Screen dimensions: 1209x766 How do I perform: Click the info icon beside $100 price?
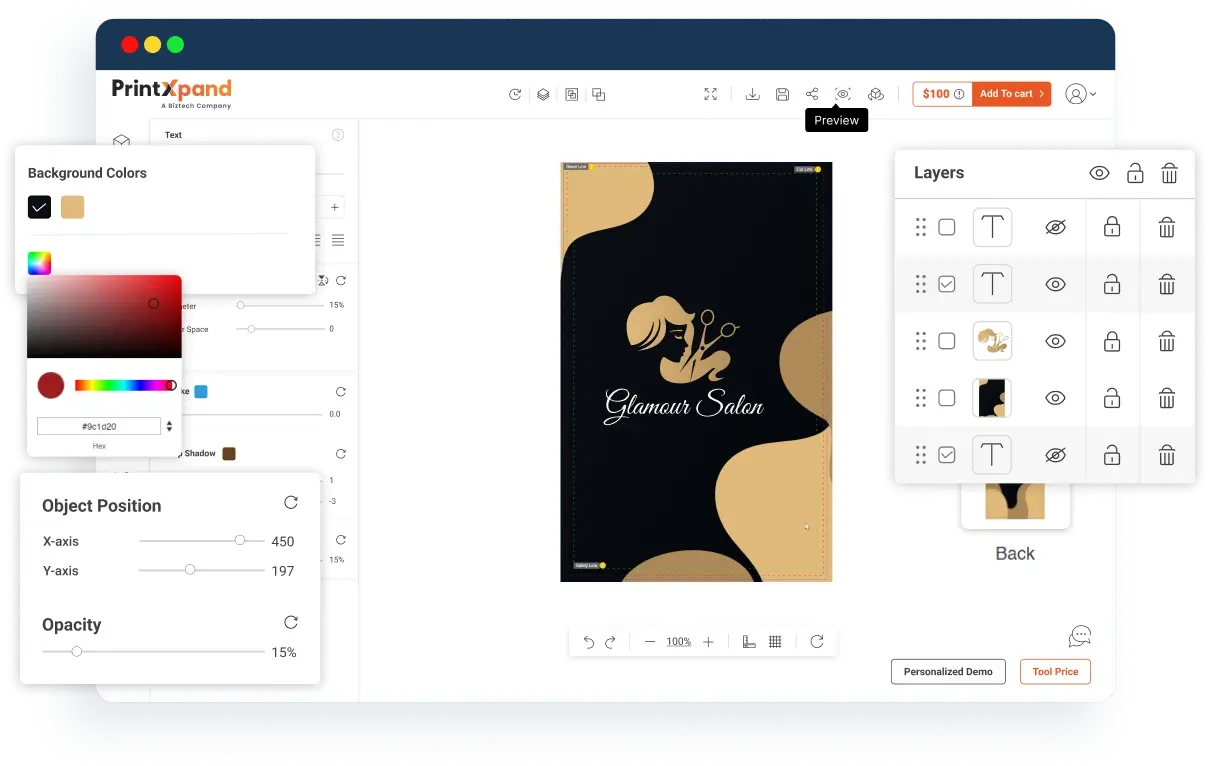[959, 94]
